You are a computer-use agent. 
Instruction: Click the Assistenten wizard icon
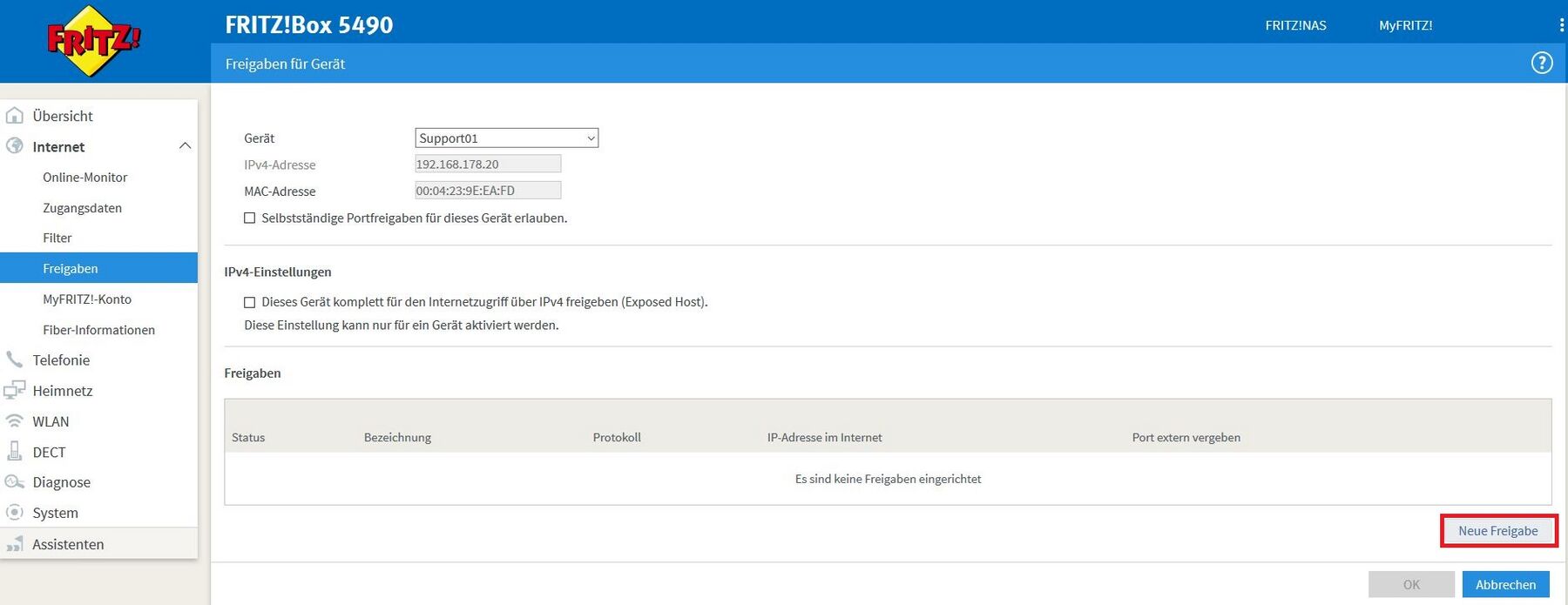15,544
